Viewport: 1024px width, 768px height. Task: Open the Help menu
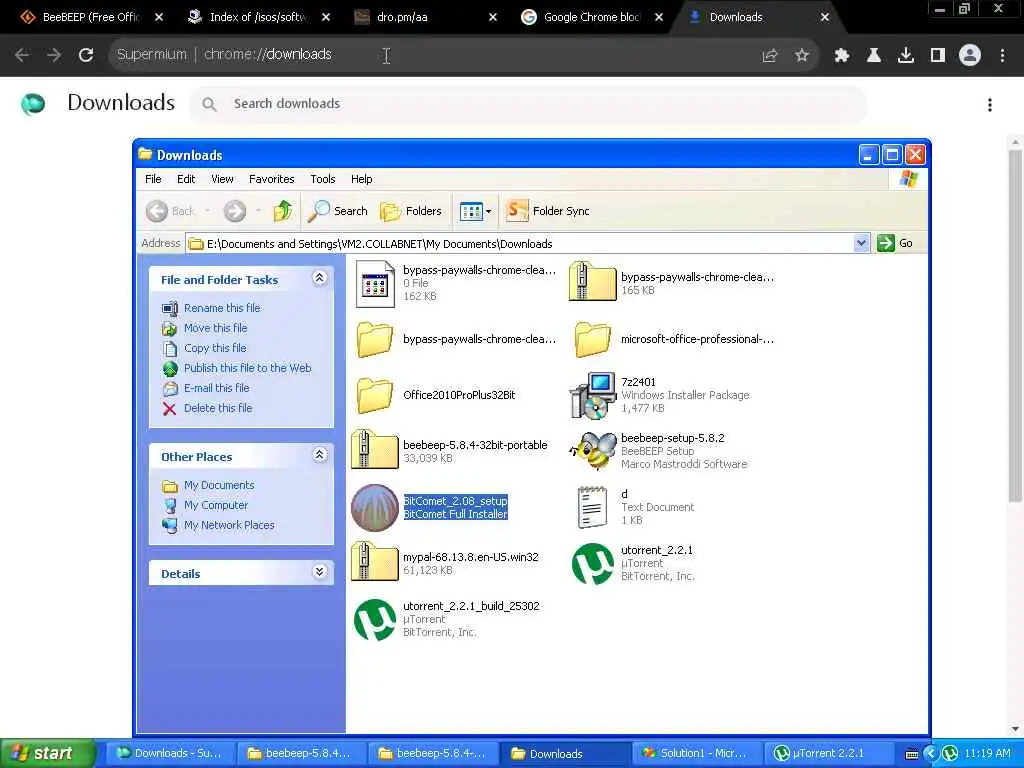click(x=361, y=179)
